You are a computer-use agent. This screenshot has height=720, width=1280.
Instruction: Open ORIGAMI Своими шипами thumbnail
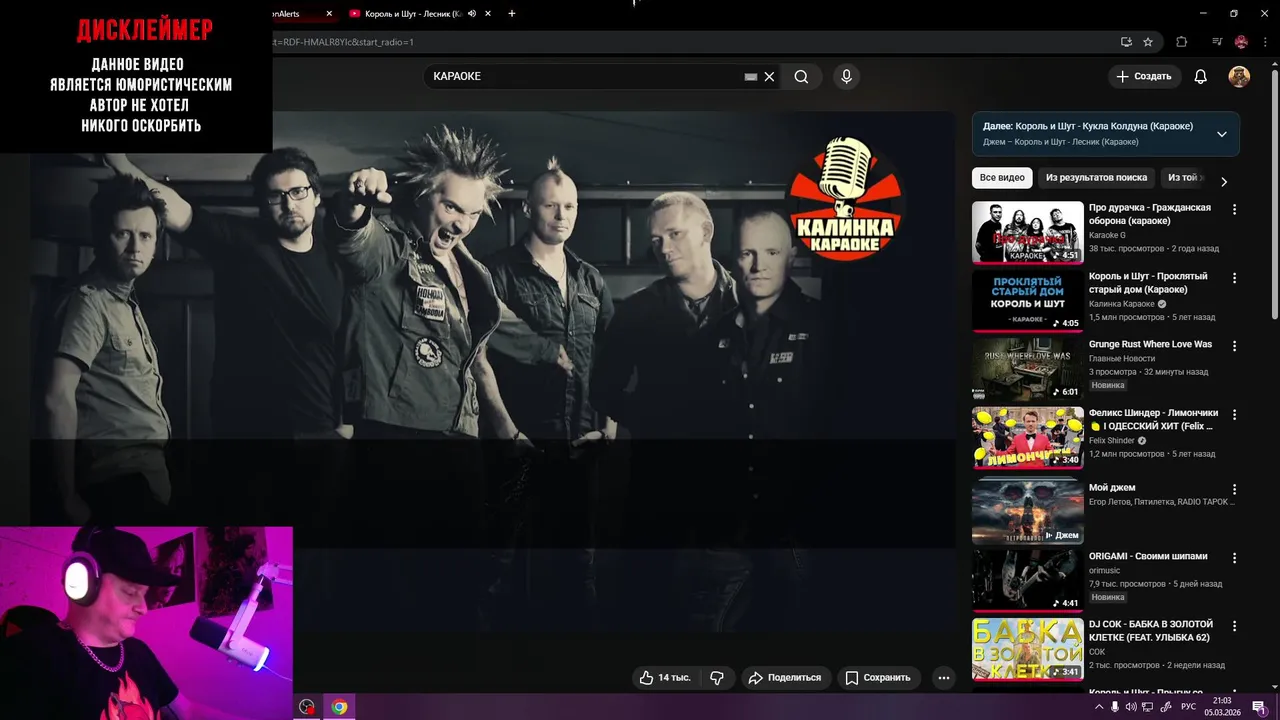pyautogui.click(x=1028, y=580)
